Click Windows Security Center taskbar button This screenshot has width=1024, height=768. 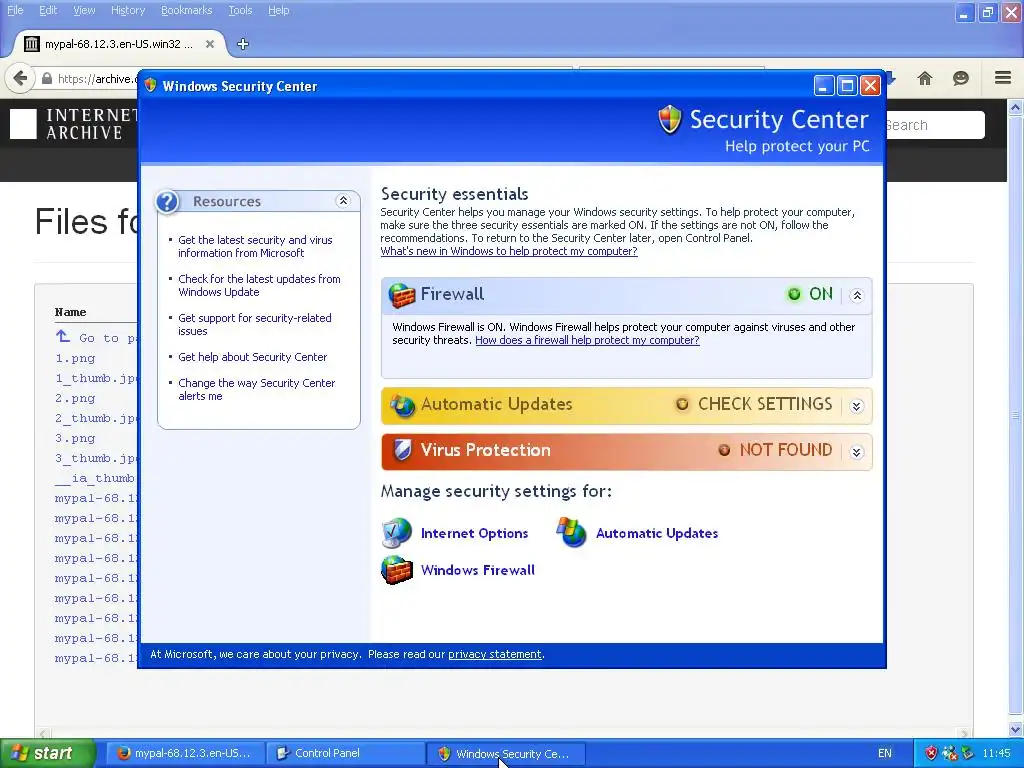pyautogui.click(x=506, y=754)
